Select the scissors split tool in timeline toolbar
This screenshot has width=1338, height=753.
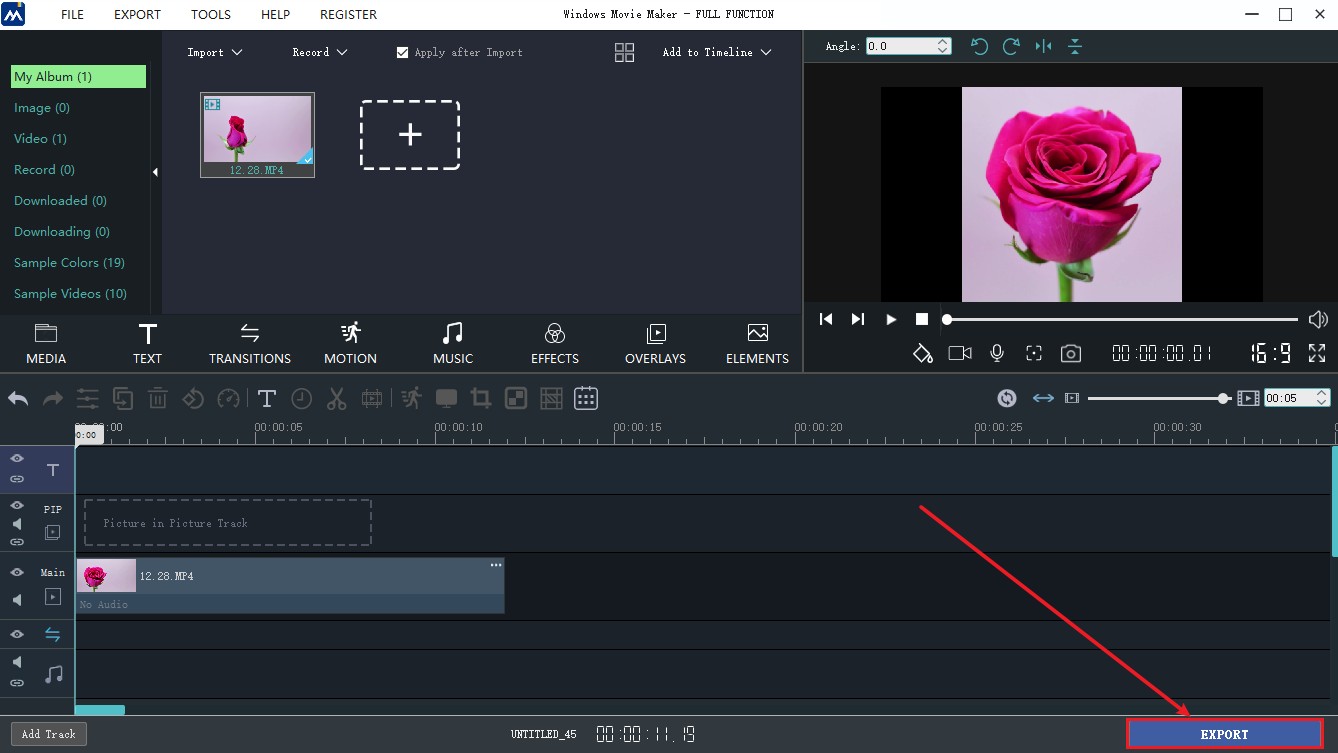coord(337,398)
